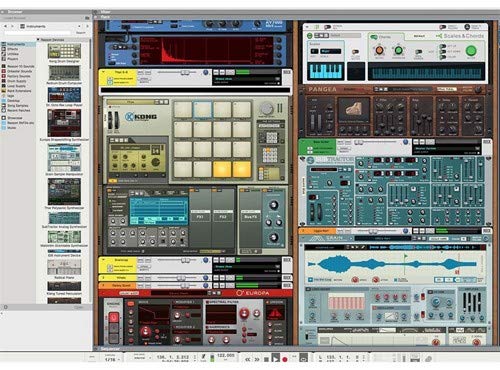This screenshot has width=500, height=370.
Task: Open Song Samples location
Action: pyautogui.click(x=18, y=106)
